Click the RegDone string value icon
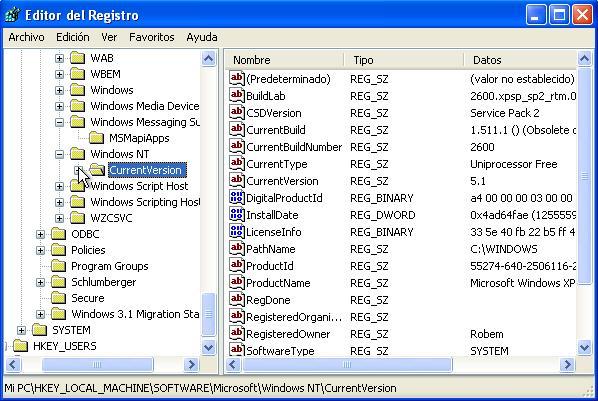598x401 pixels. (236, 300)
